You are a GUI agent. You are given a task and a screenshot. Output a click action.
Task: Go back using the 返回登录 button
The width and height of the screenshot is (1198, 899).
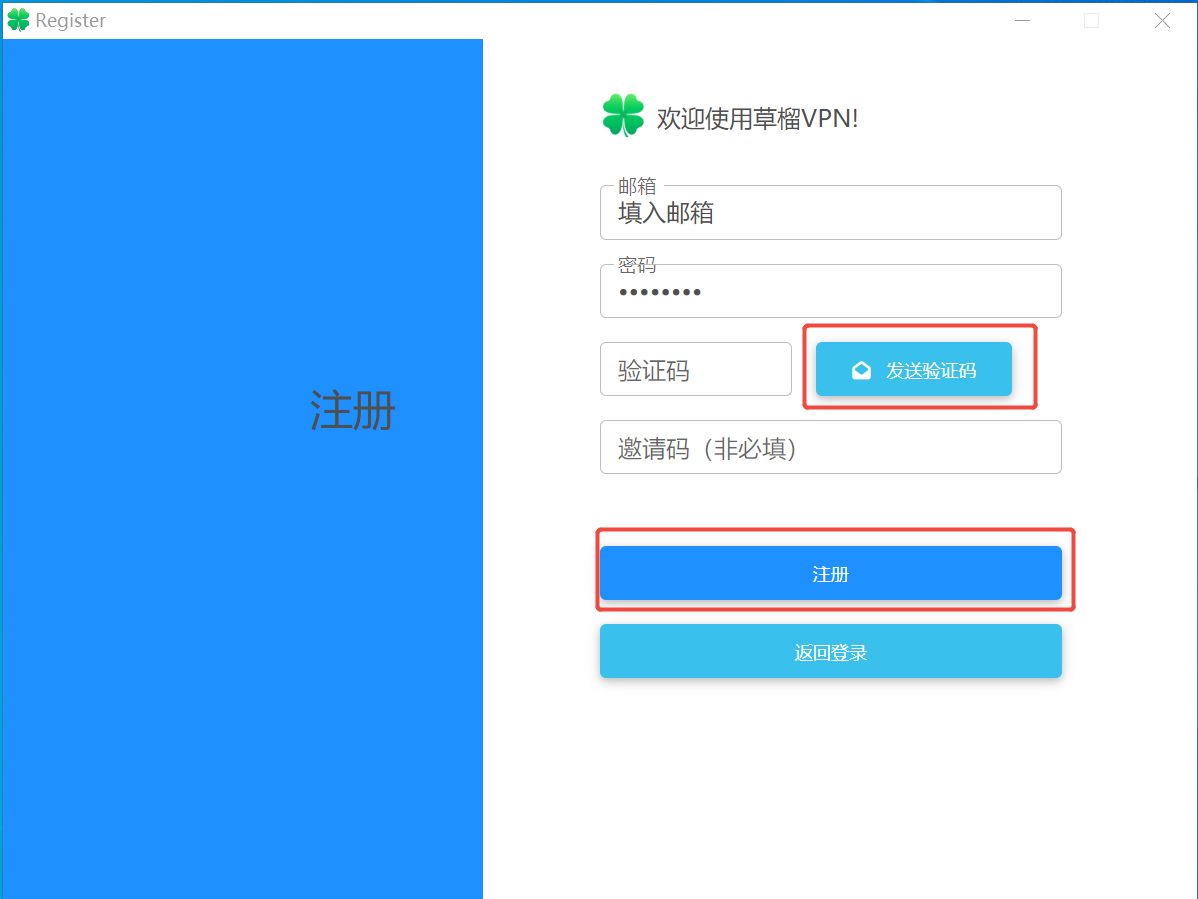coord(830,652)
